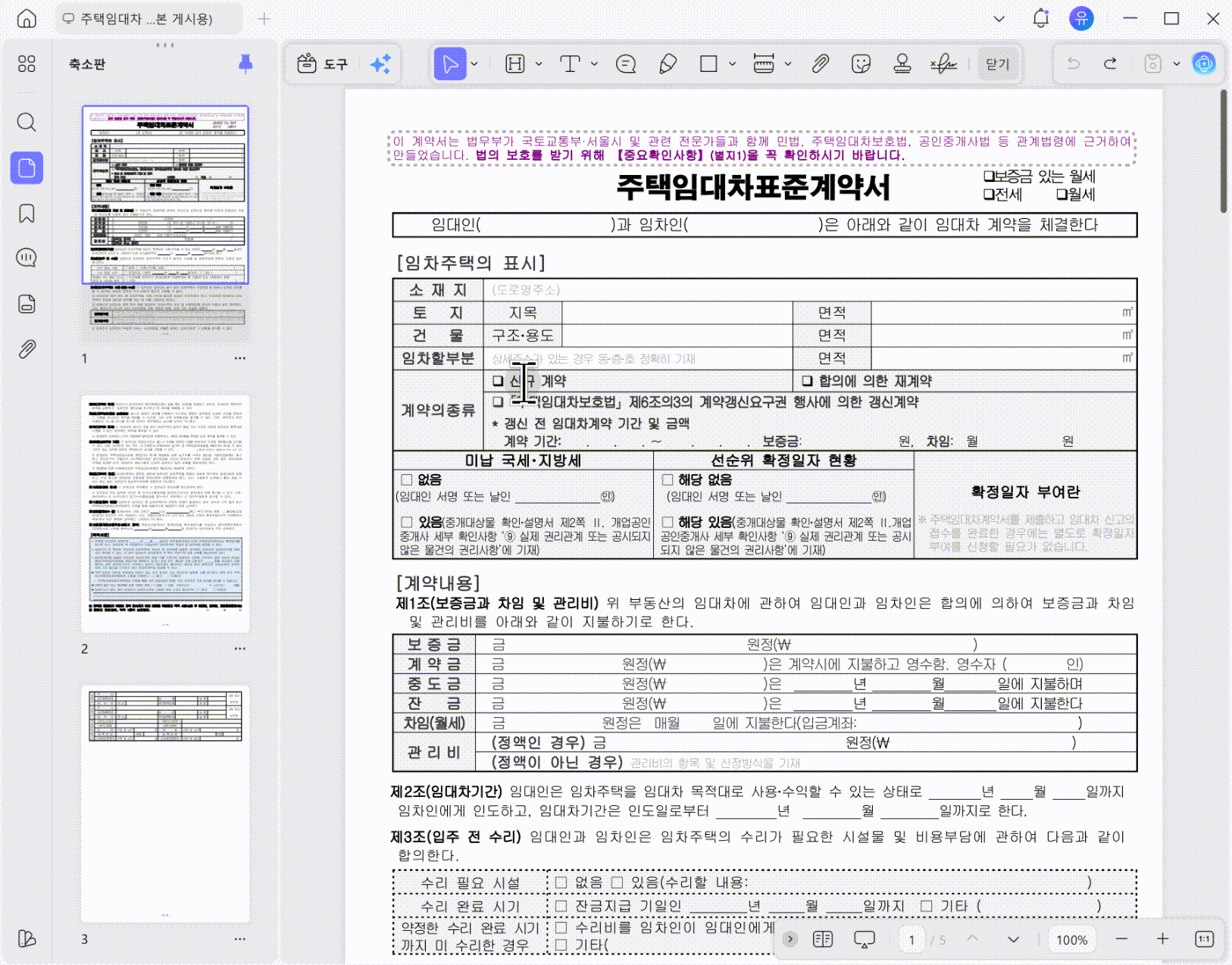Open the notifications bell

tap(1041, 19)
